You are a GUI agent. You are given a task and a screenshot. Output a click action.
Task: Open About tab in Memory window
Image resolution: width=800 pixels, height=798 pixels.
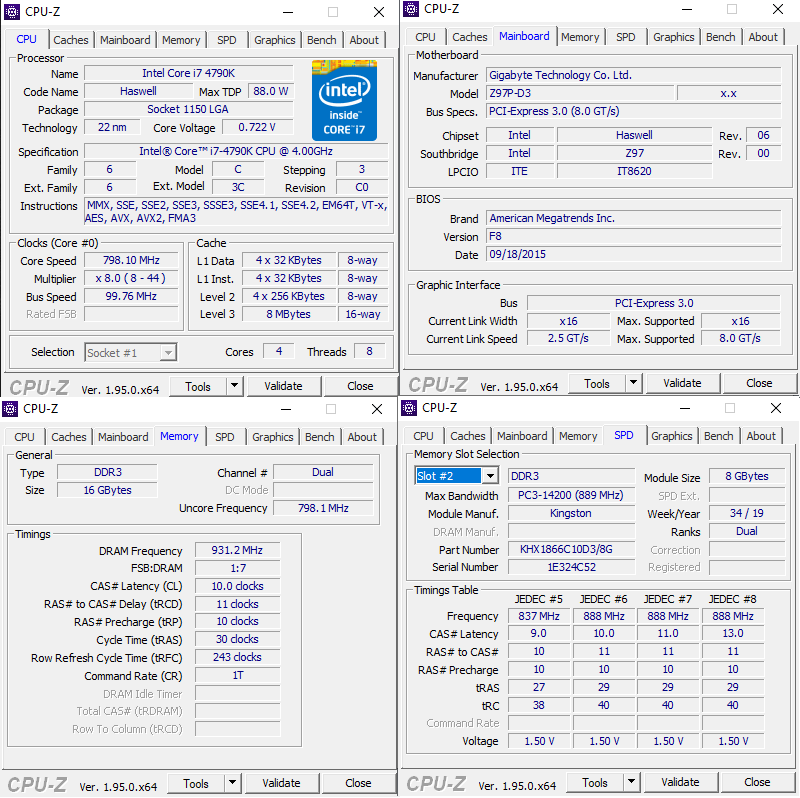pos(362,437)
